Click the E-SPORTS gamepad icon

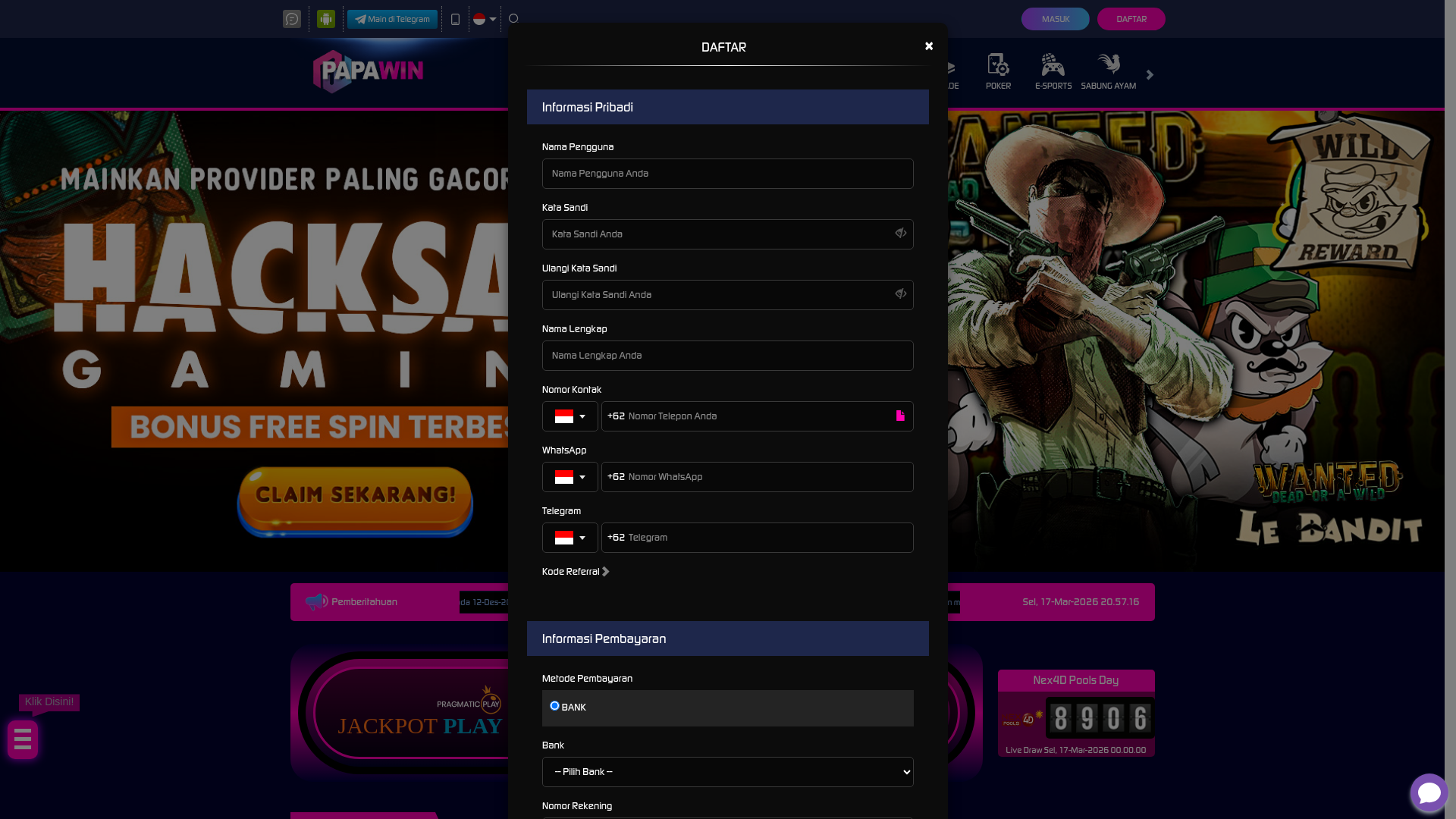[1053, 64]
